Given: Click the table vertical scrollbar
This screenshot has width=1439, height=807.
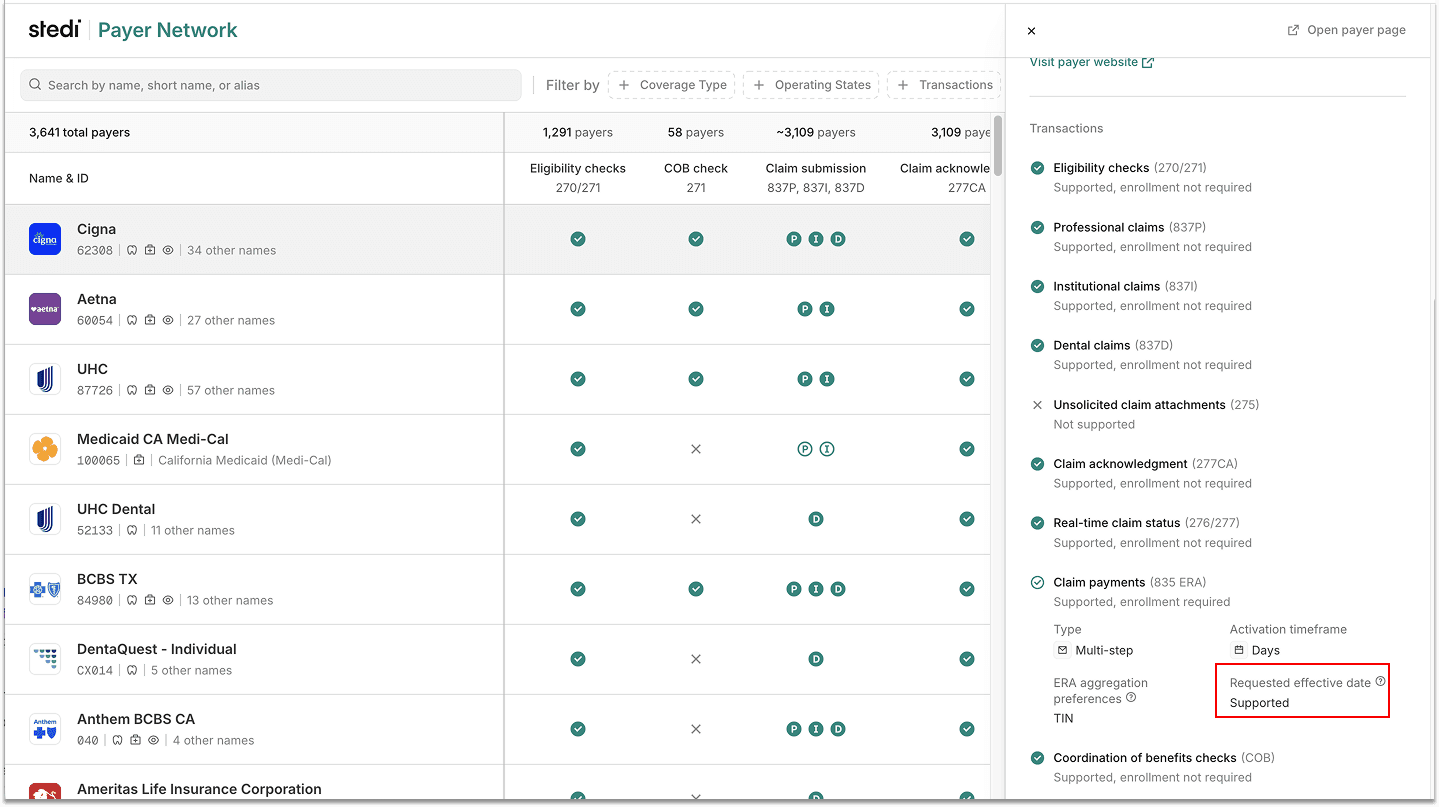Looking at the screenshot, I should click(997, 146).
